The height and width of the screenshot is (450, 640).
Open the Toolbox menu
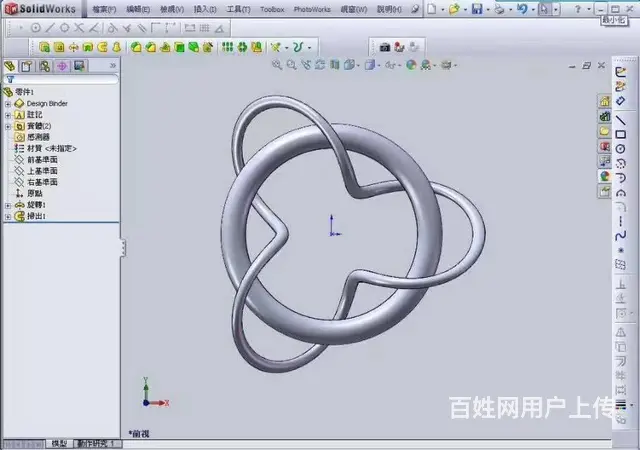click(272, 9)
